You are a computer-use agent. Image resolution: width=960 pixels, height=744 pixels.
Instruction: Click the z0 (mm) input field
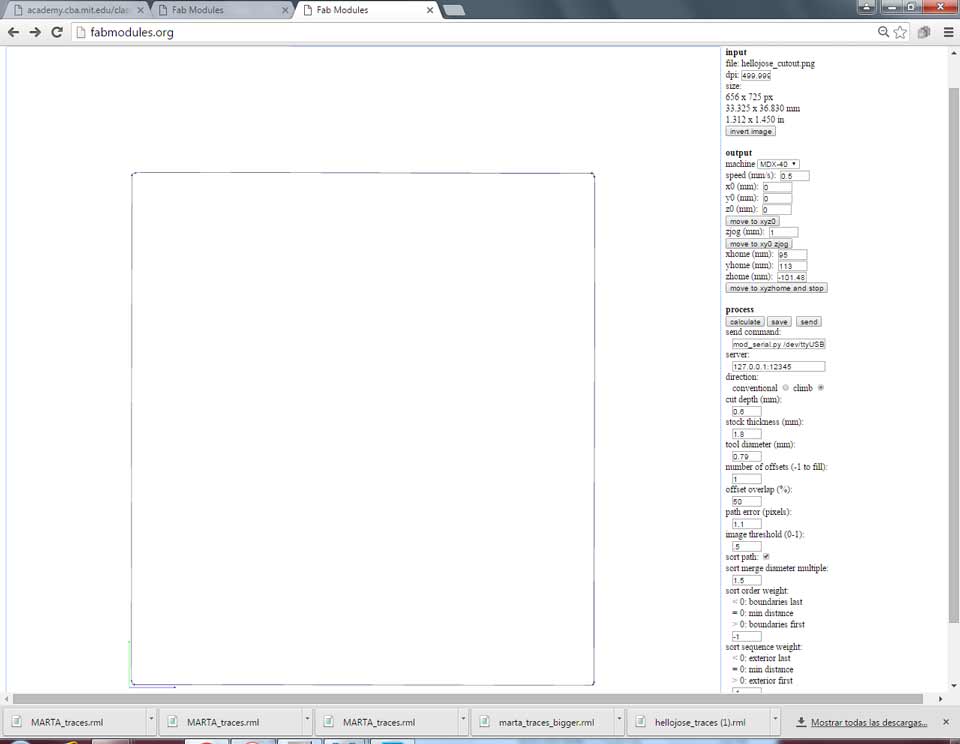tap(776, 209)
